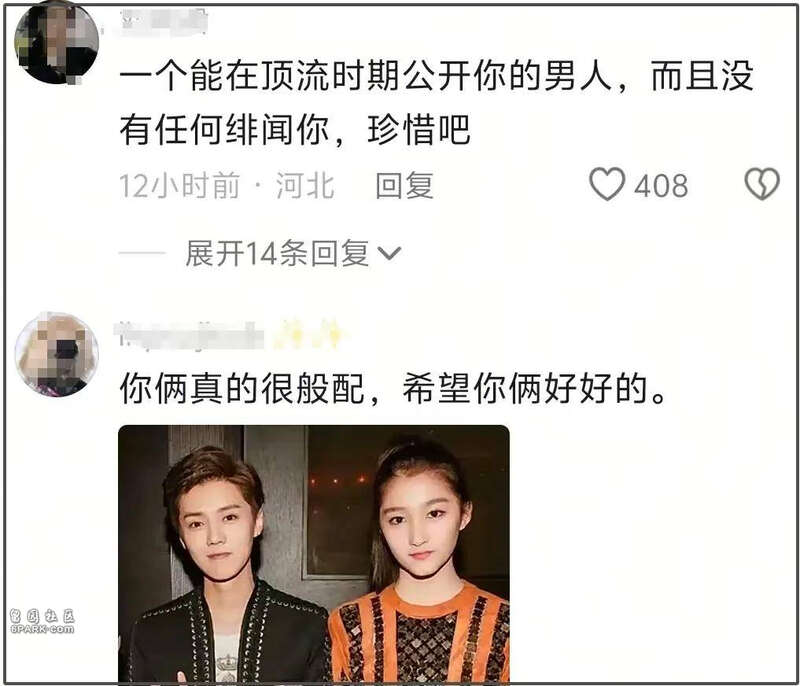This screenshot has width=800, height=686.
Task: Tap the person in orange top in photo
Action: (419, 563)
